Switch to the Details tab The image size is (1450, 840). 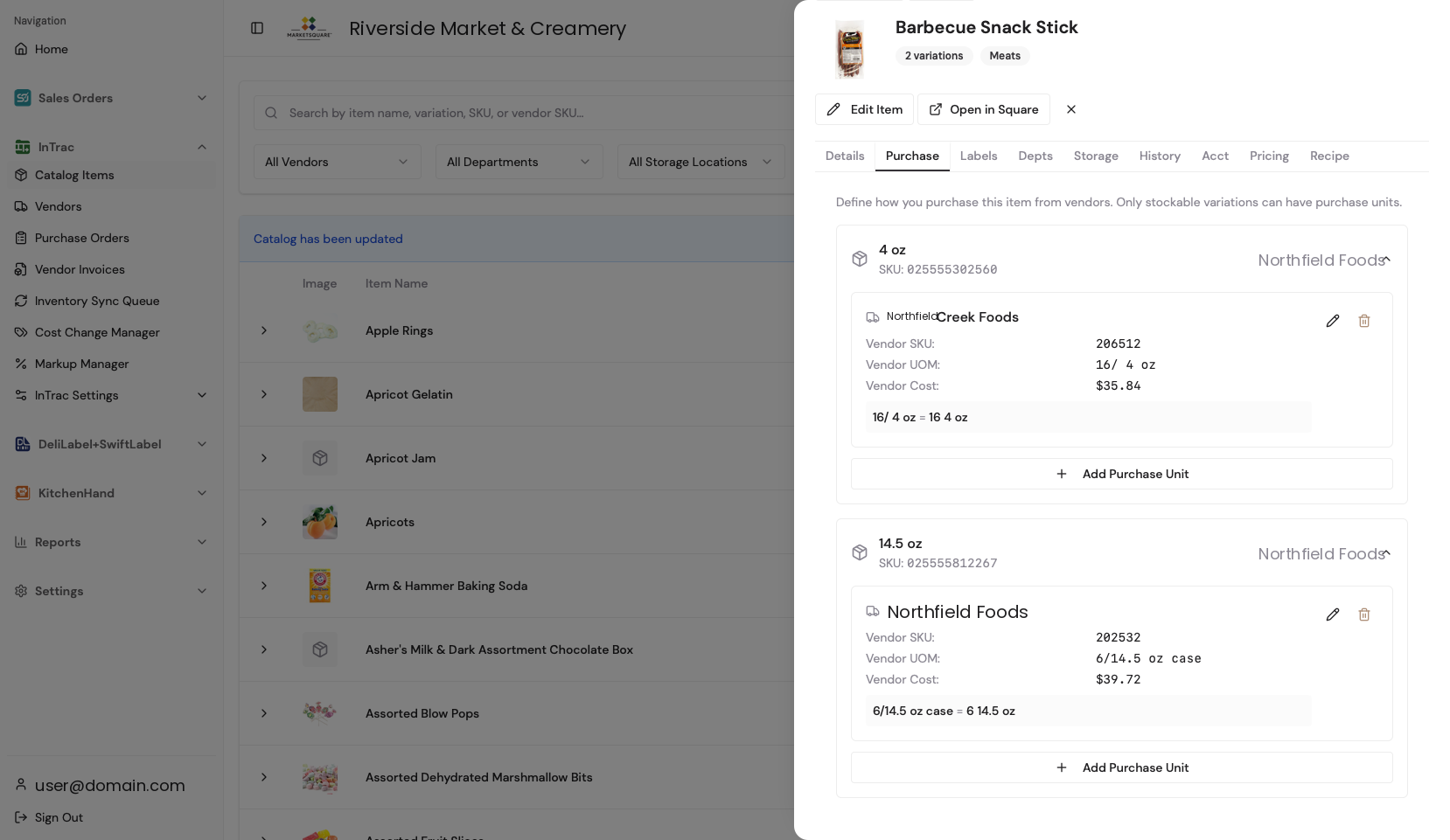(x=845, y=156)
